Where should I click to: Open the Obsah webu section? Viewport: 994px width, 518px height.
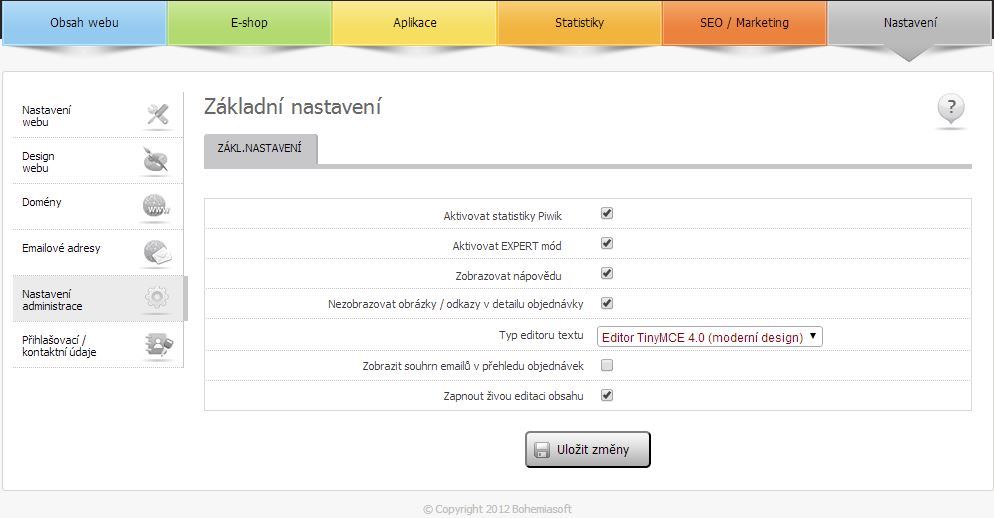[x=84, y=23]
